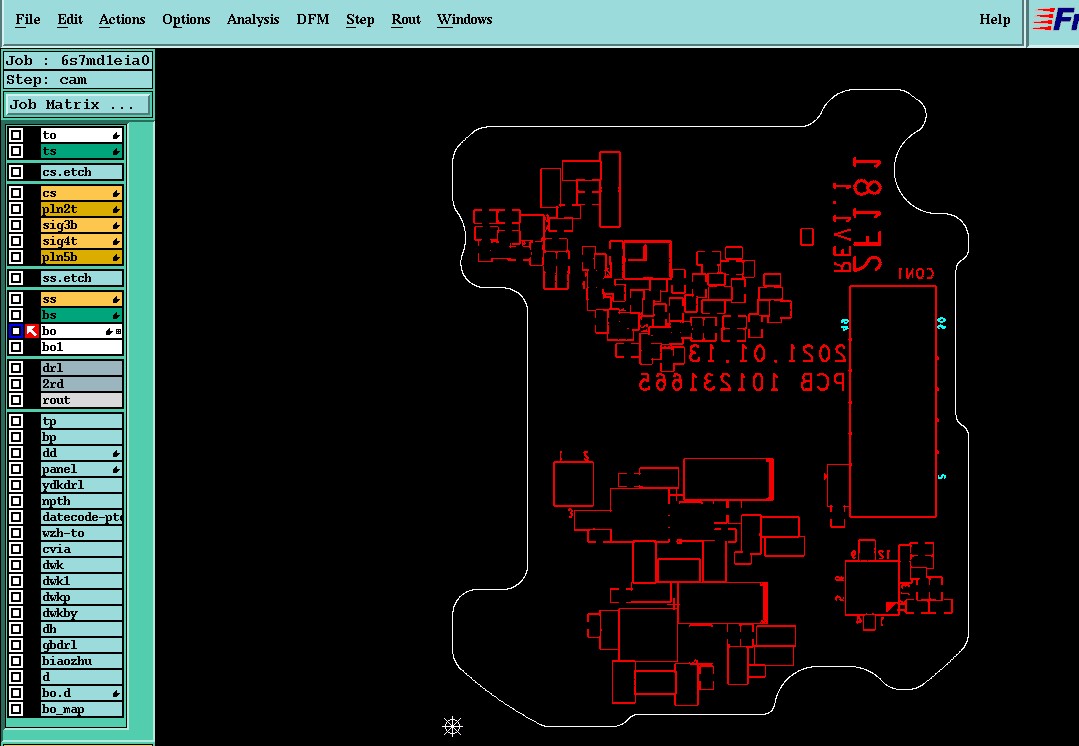Click the hand icon on the 'pln5b' layer row
This screenshot has height=746, width=1079.
tap(116, 257)
